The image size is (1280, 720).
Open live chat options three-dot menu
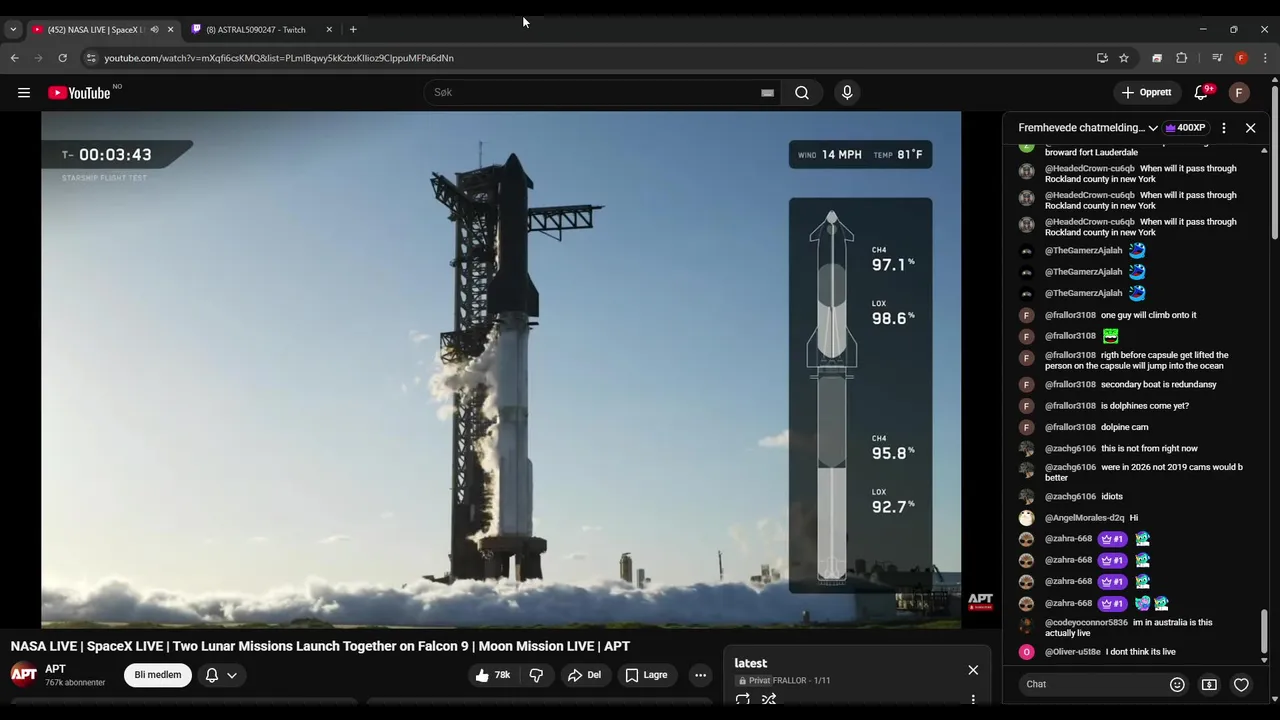coord(1224,128)
